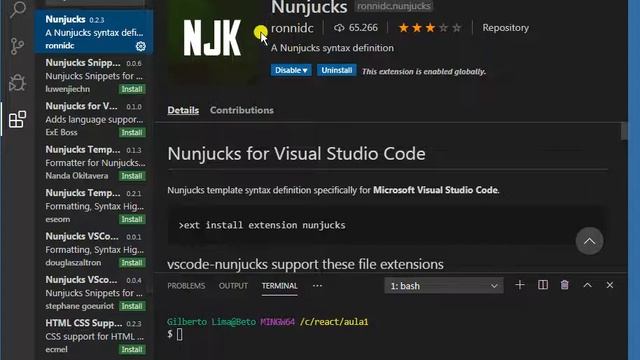640x360 pixels.
Task: Click the 'ext install extension nunjucks' code block
Action: (x=387, y=225)
